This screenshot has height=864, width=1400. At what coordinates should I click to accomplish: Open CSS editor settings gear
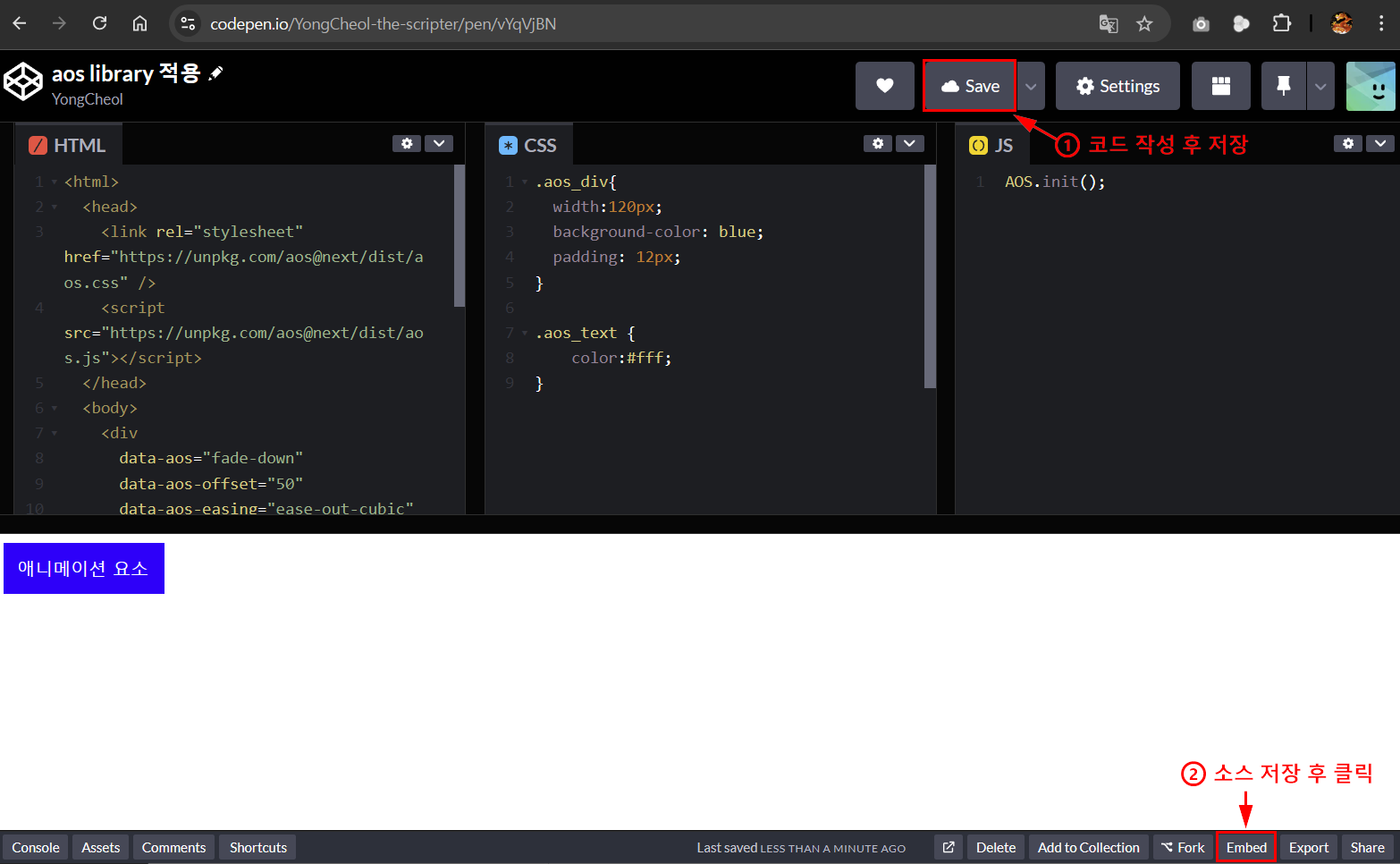878,143
